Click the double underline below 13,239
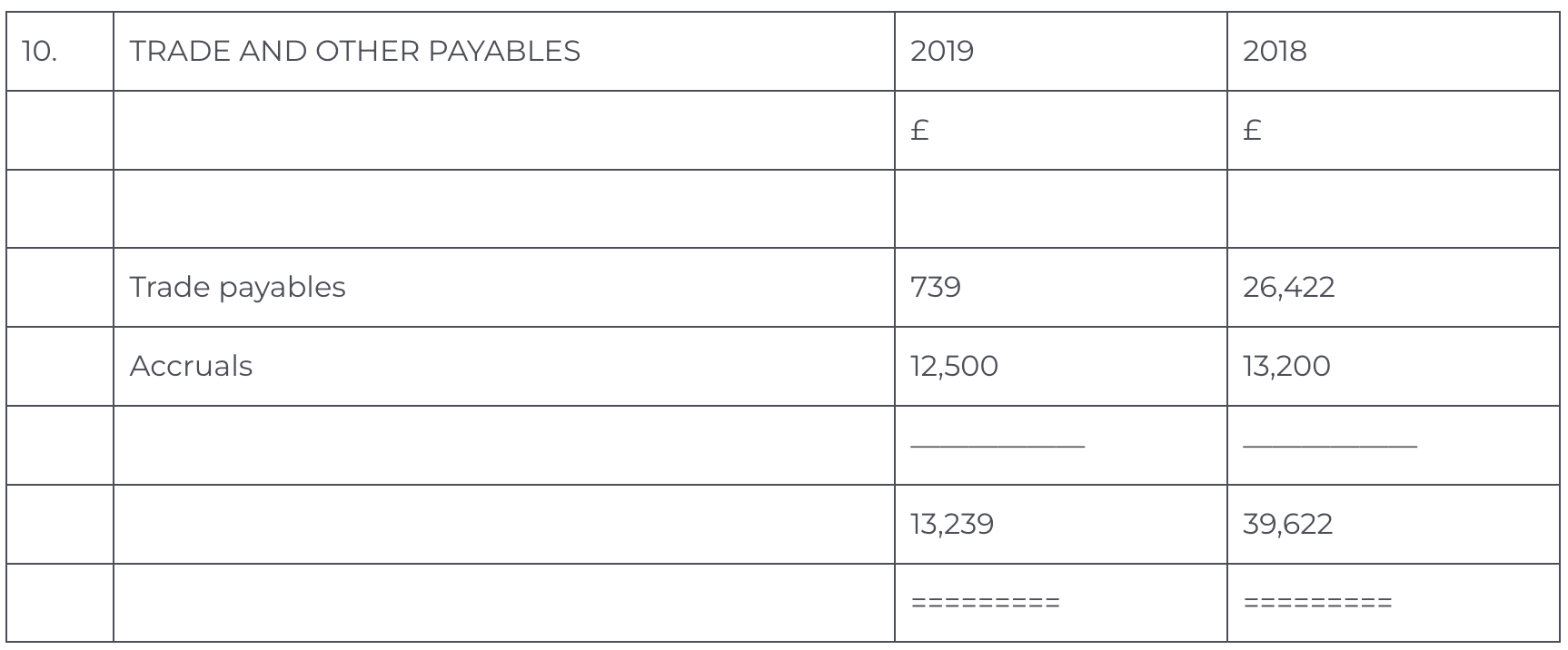This screenshot has width=1568, height=650. (985, 603)
